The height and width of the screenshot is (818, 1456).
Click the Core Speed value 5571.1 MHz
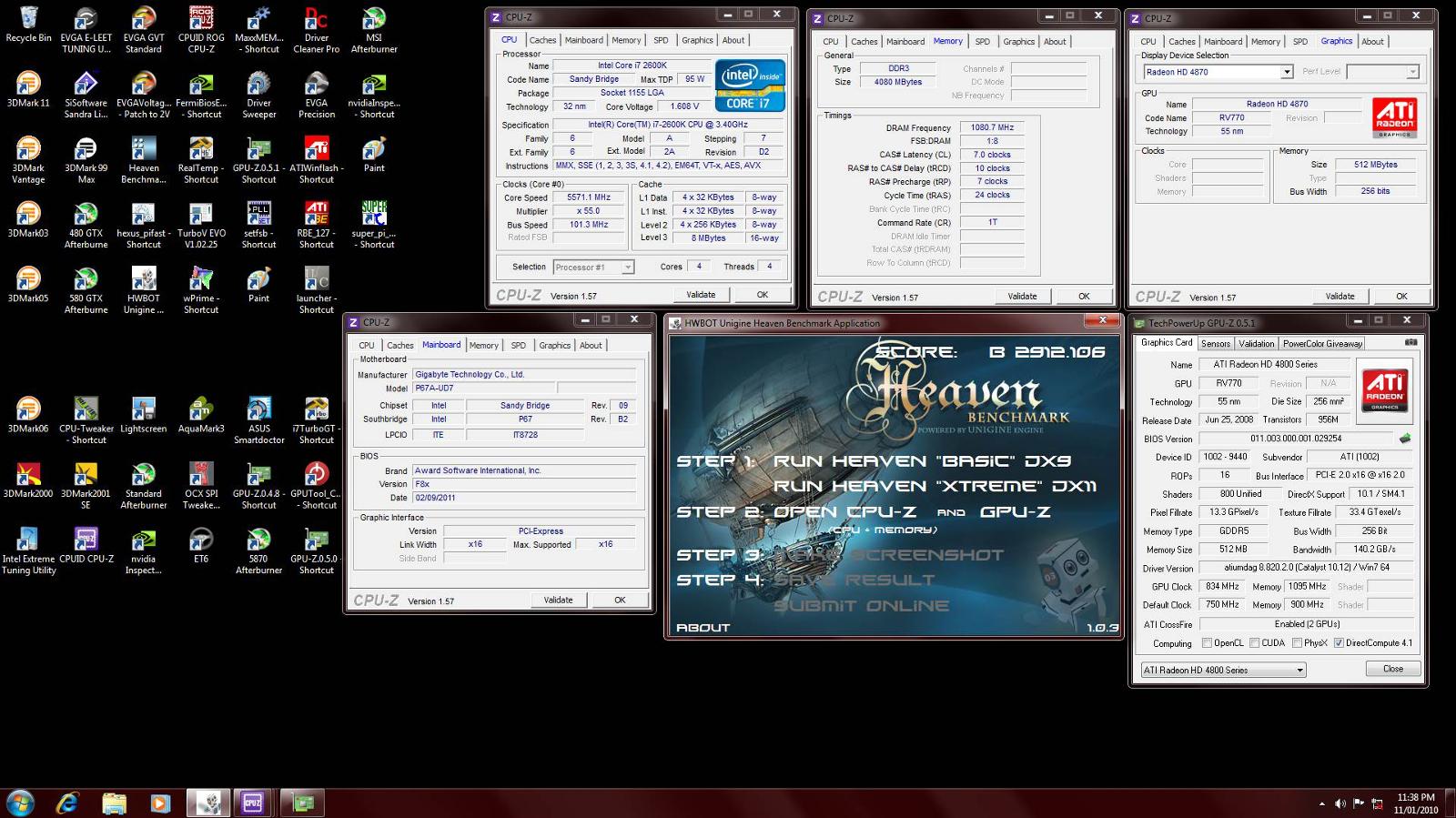click(589, 197)
